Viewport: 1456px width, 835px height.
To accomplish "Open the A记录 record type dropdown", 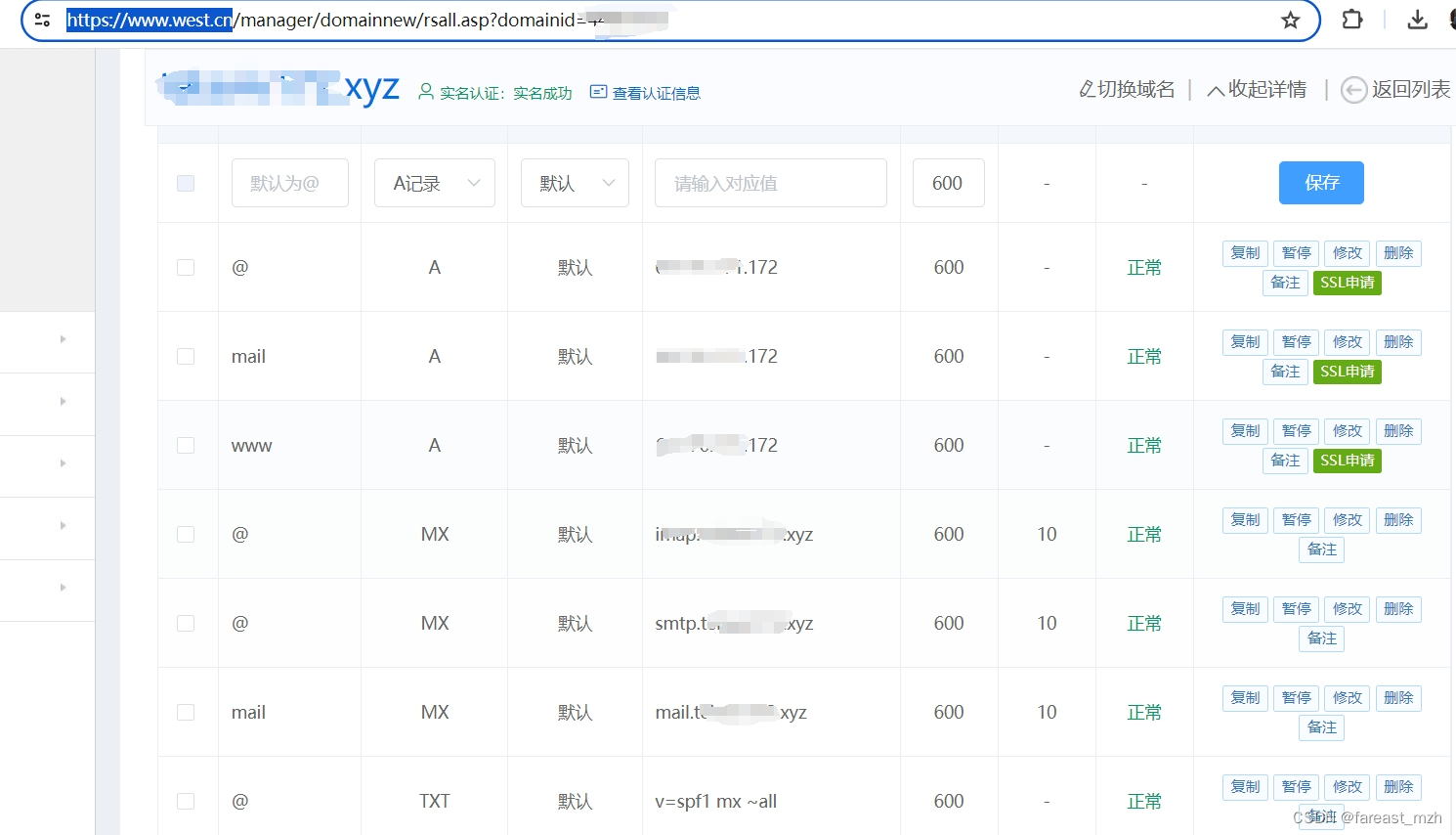I will [435, 183].
